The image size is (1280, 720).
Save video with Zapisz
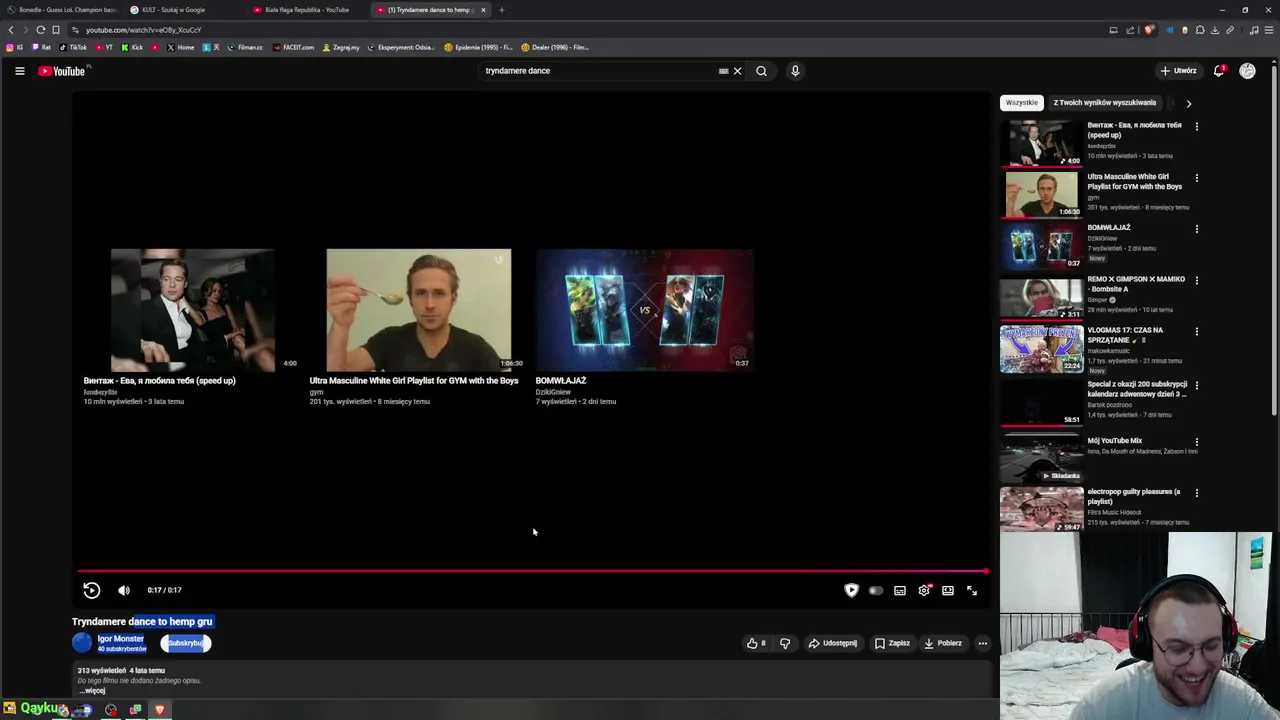click(892, 643)
